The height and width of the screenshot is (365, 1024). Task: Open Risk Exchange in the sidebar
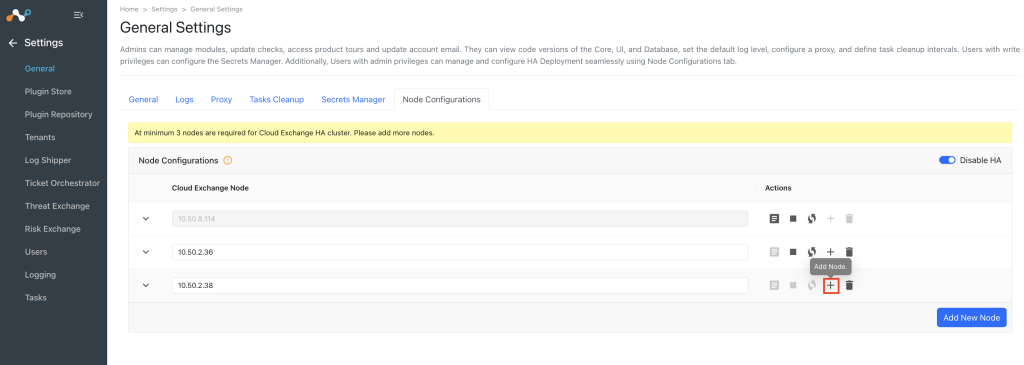click(52, 229)
